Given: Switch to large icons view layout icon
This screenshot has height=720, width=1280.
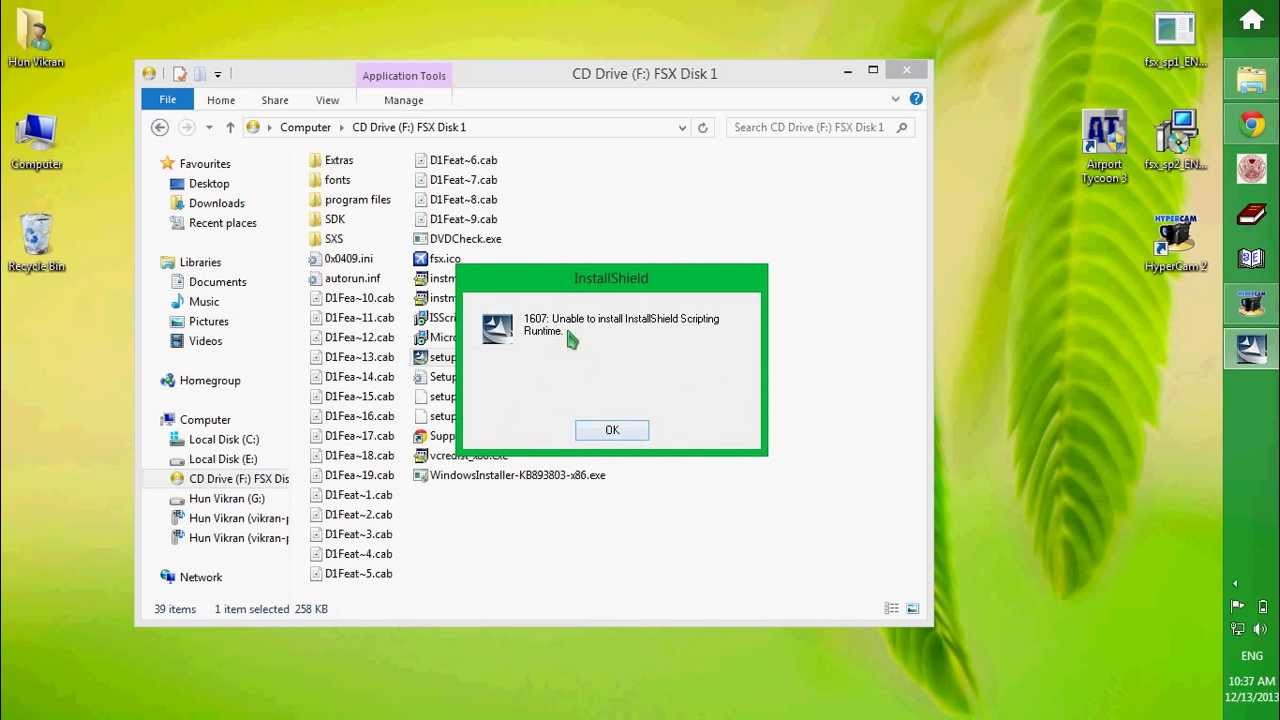Looking at the screenshot, I should click(912, 609).
